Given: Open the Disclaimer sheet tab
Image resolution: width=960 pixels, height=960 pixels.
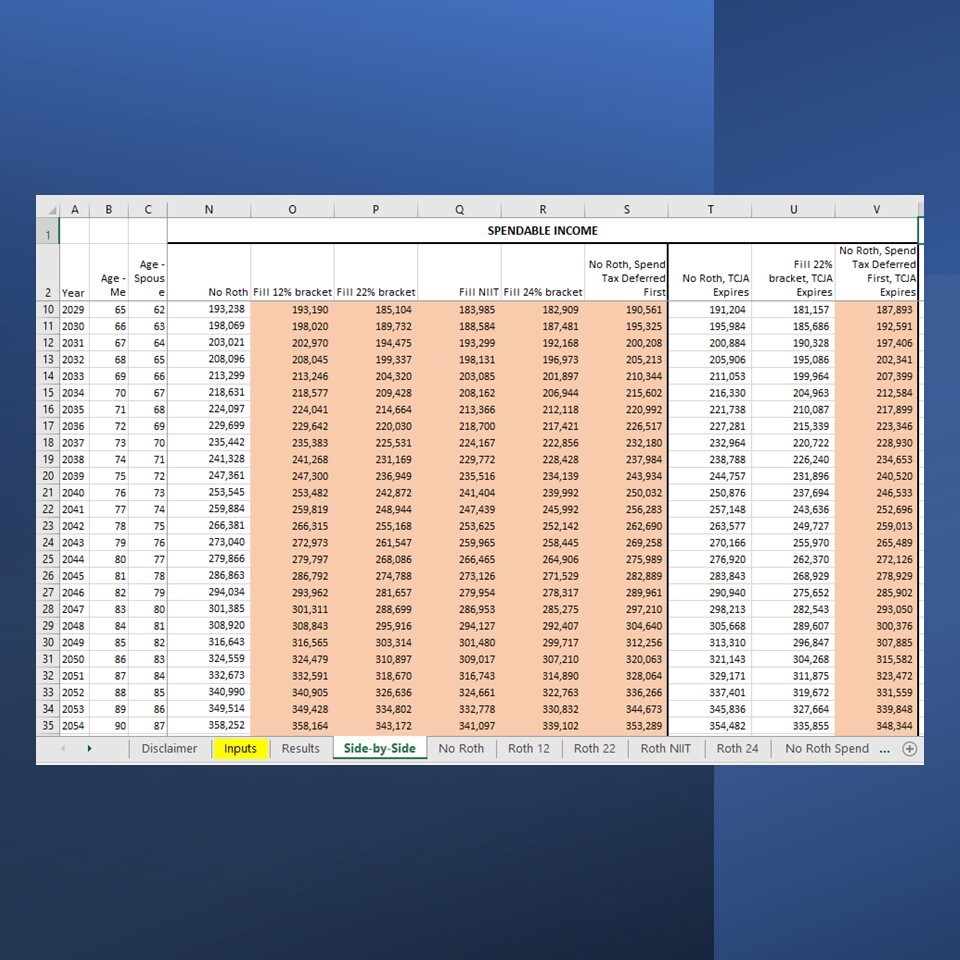Looking at the screenshot, I should tap(170, 749).
